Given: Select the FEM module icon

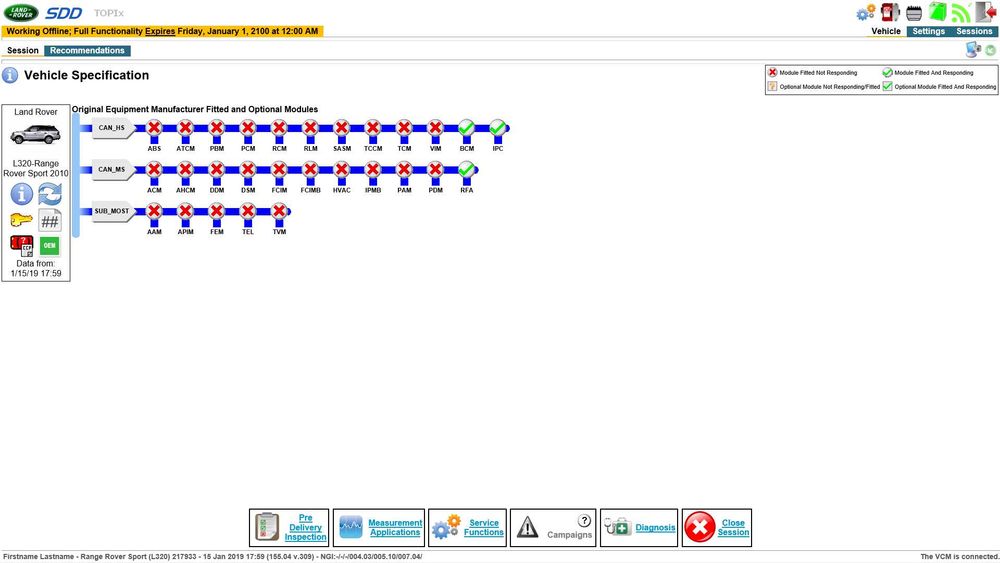Looking at the screenshot, I should click(216, 211).
